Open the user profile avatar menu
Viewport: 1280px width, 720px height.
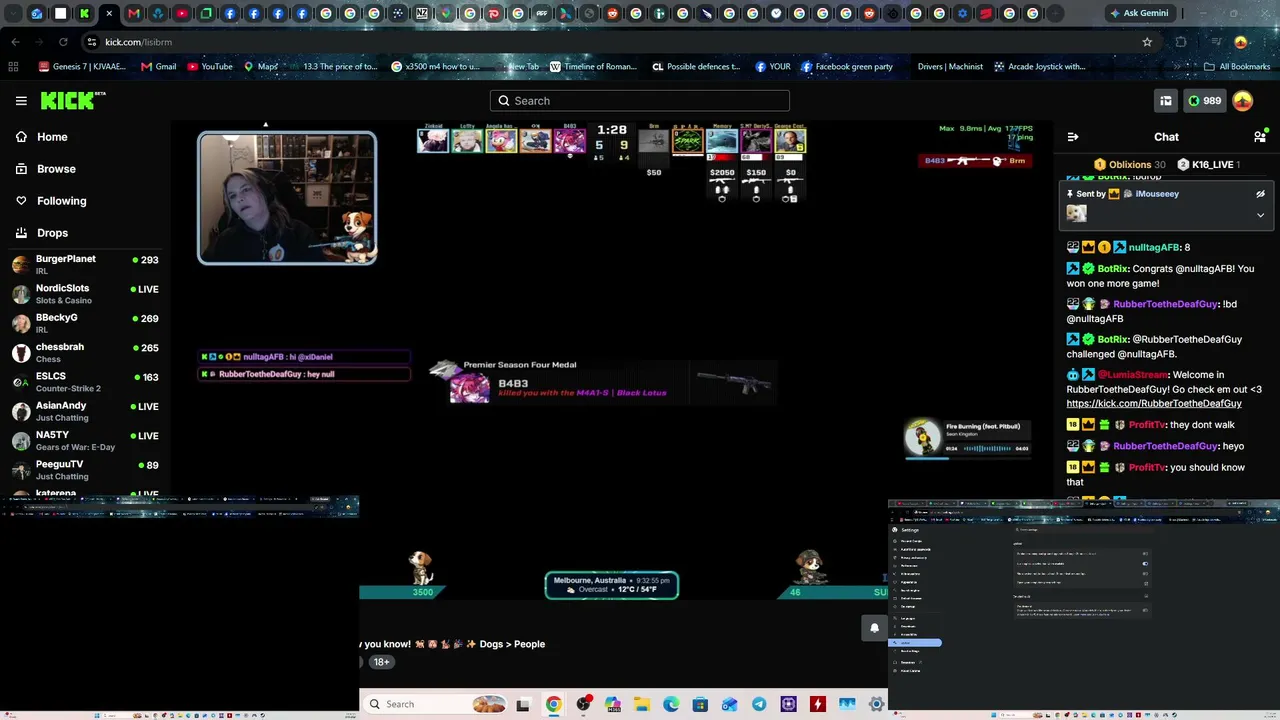point(1243,101)
